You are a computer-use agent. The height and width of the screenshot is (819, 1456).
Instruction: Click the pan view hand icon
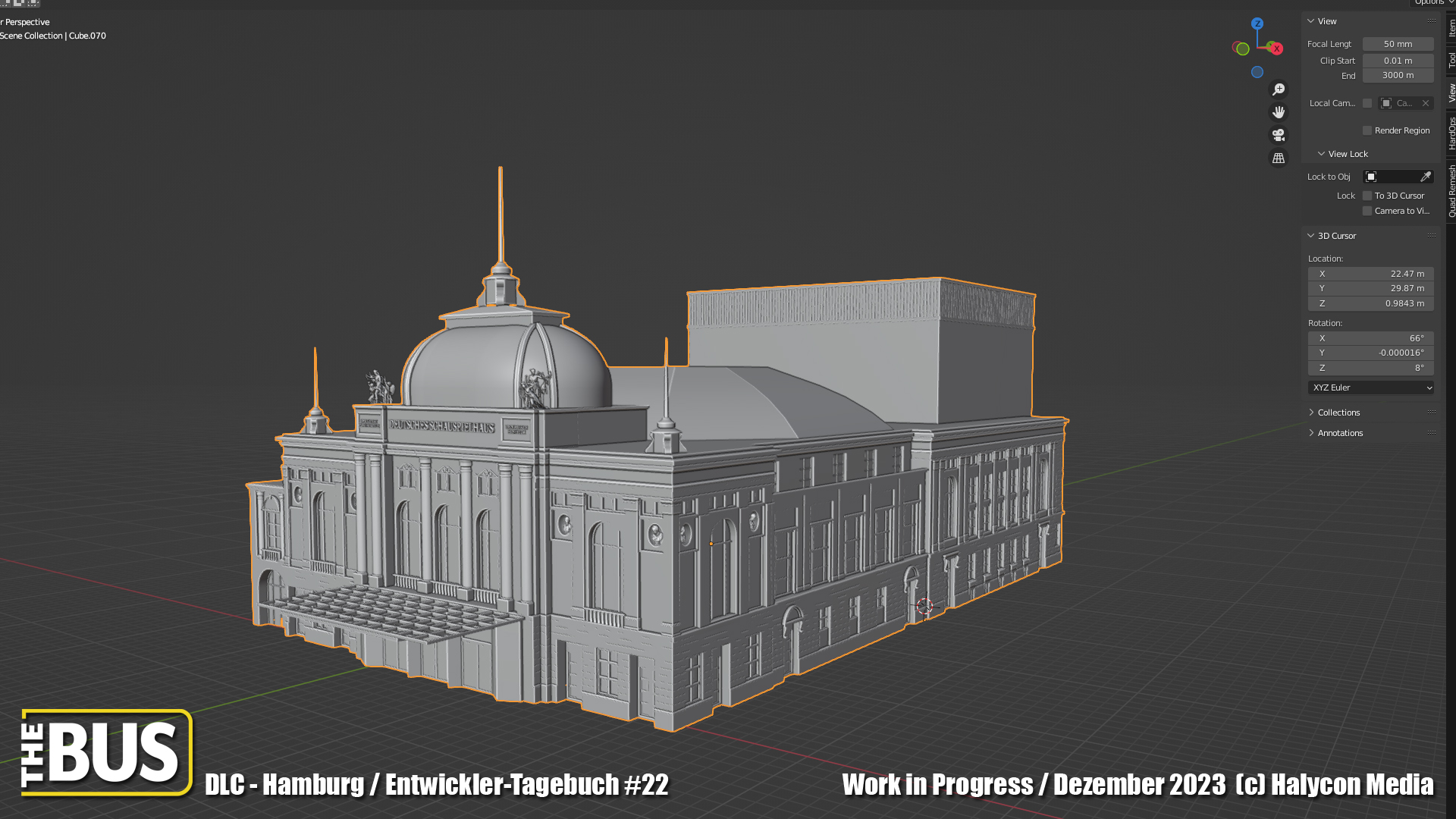[x=1279, y=112]
